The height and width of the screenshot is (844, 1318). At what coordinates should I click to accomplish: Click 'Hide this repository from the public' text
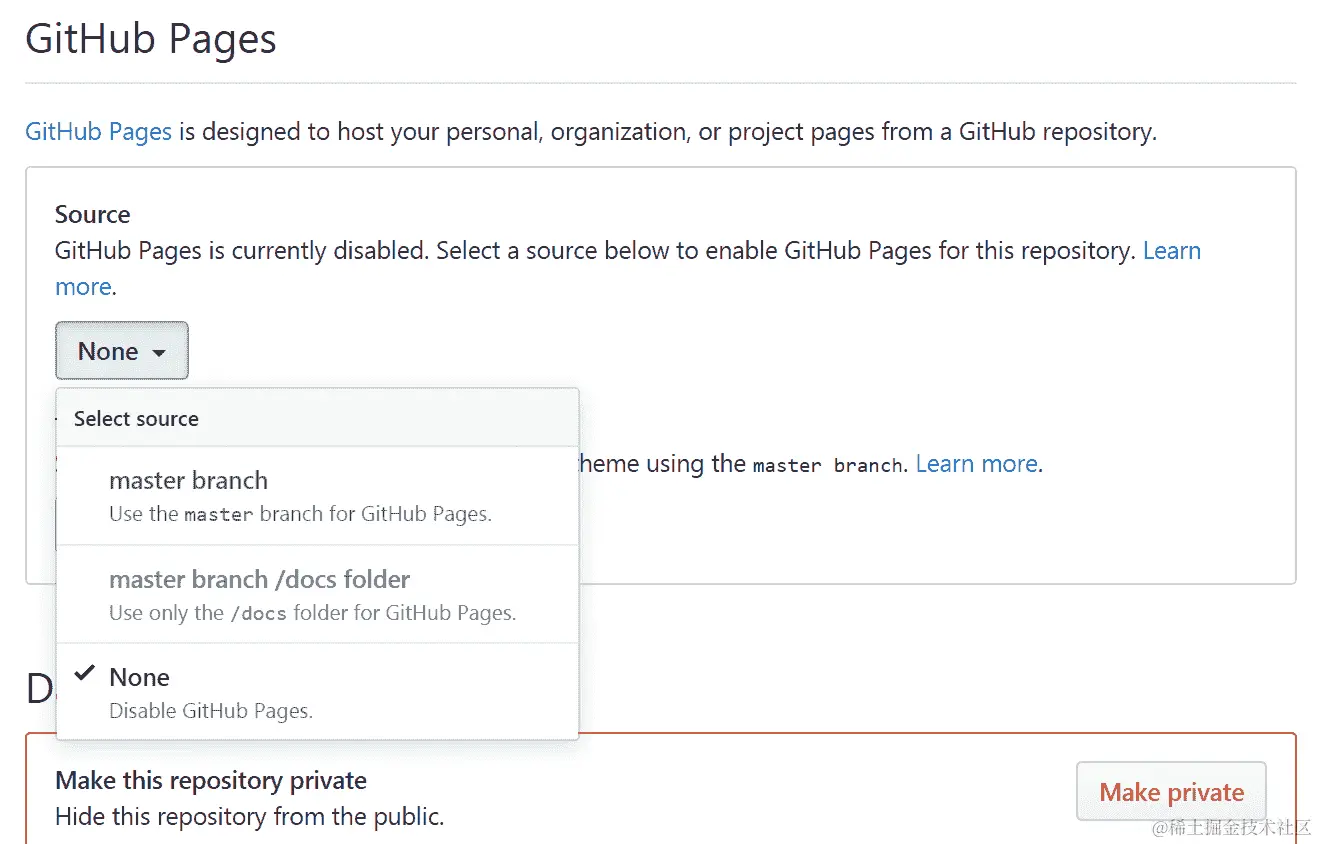[249, 816]
